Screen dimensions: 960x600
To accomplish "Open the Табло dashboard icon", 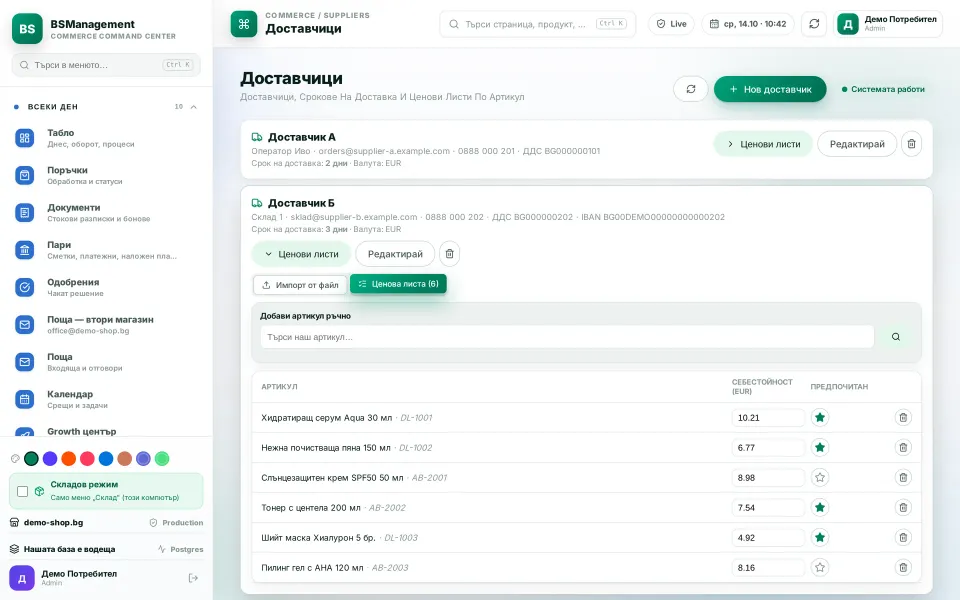I will (24, 138).
